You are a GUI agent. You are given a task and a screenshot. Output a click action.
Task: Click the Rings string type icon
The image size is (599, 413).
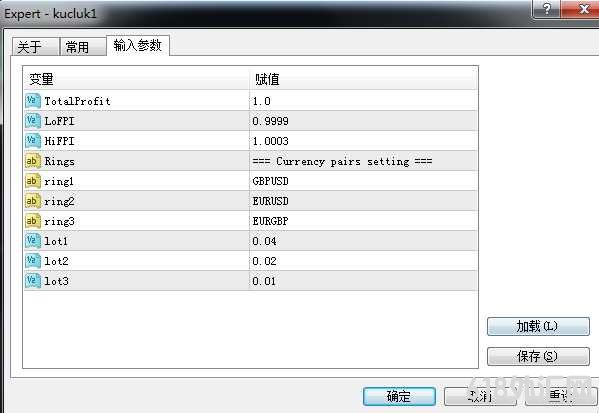[x=33, y=161]
